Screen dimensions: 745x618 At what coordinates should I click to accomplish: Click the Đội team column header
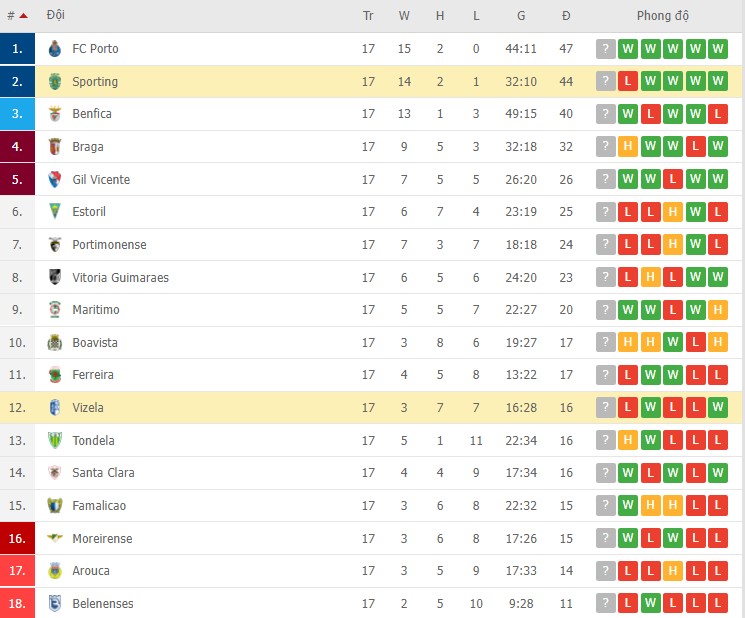[56, 16]
